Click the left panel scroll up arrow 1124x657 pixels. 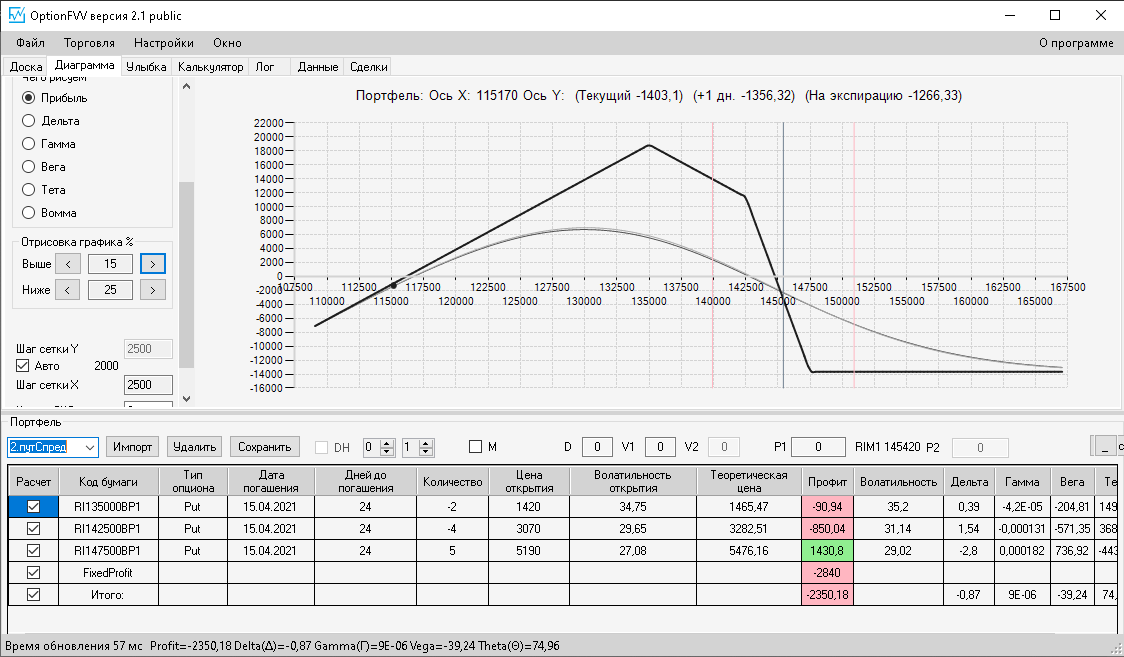186,86
